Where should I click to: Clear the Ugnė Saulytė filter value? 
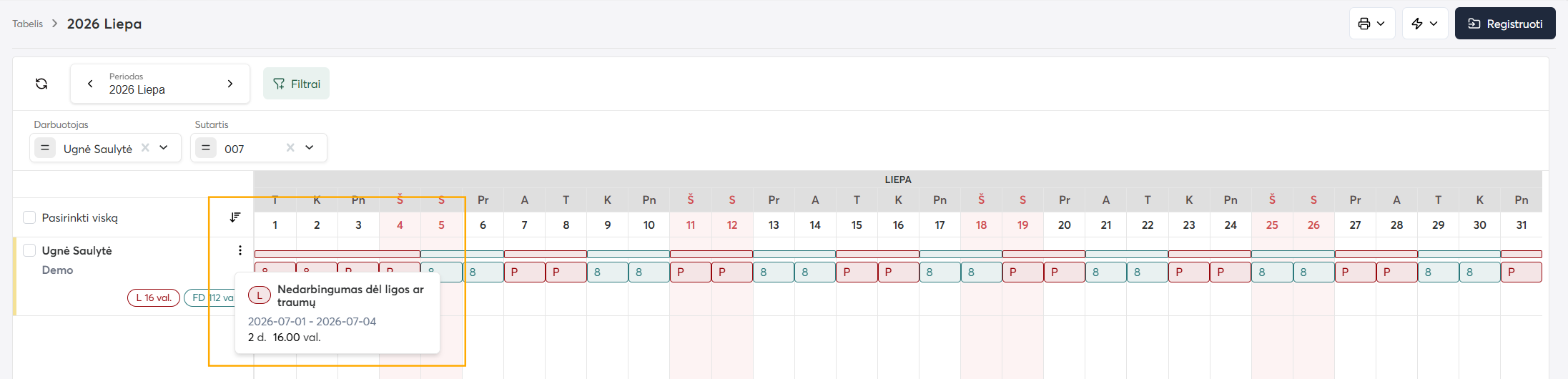click(145, 147)
